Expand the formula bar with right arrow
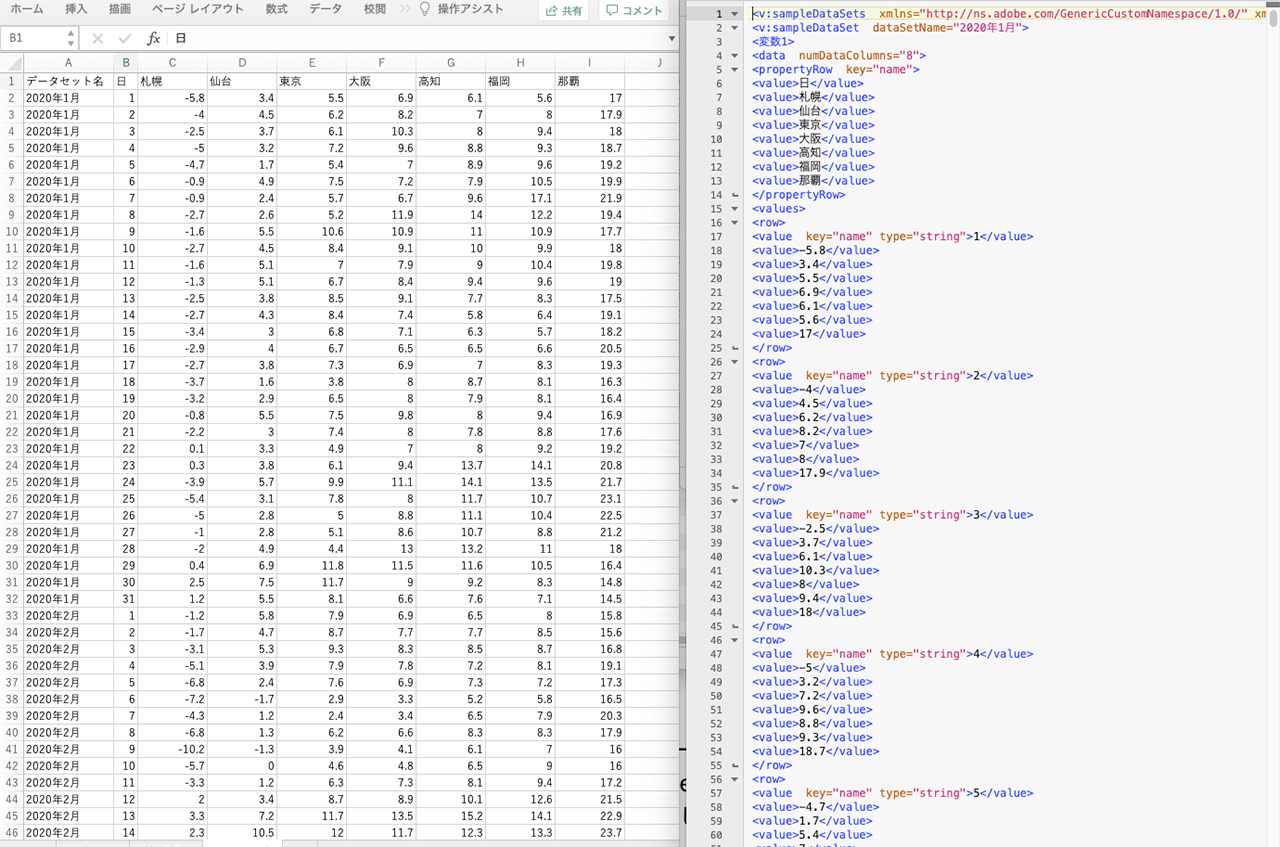The image size is (1280, 847). point(671,38)
